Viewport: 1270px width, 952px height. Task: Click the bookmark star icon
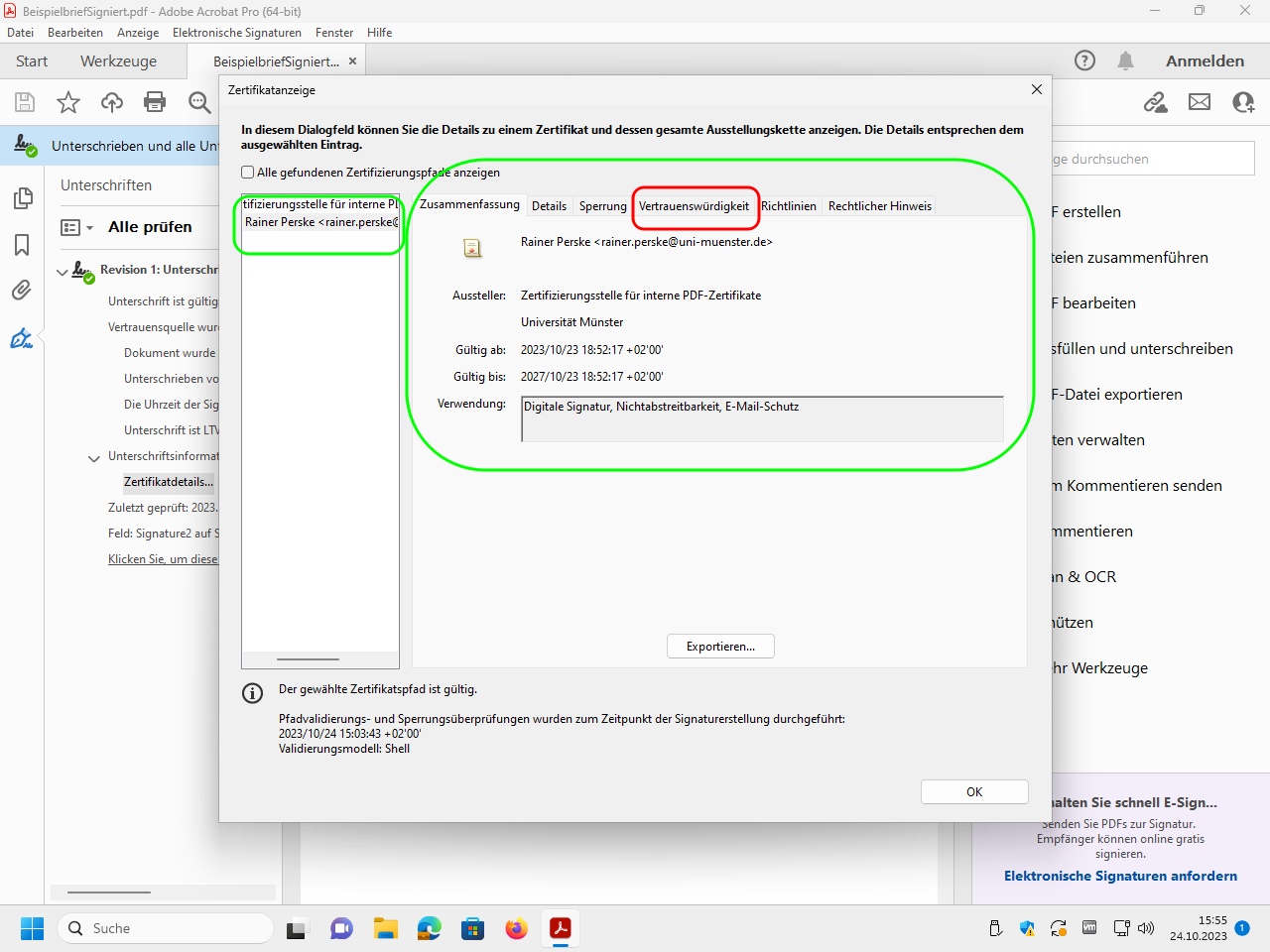pyautogui.click(x=68, y=102)
